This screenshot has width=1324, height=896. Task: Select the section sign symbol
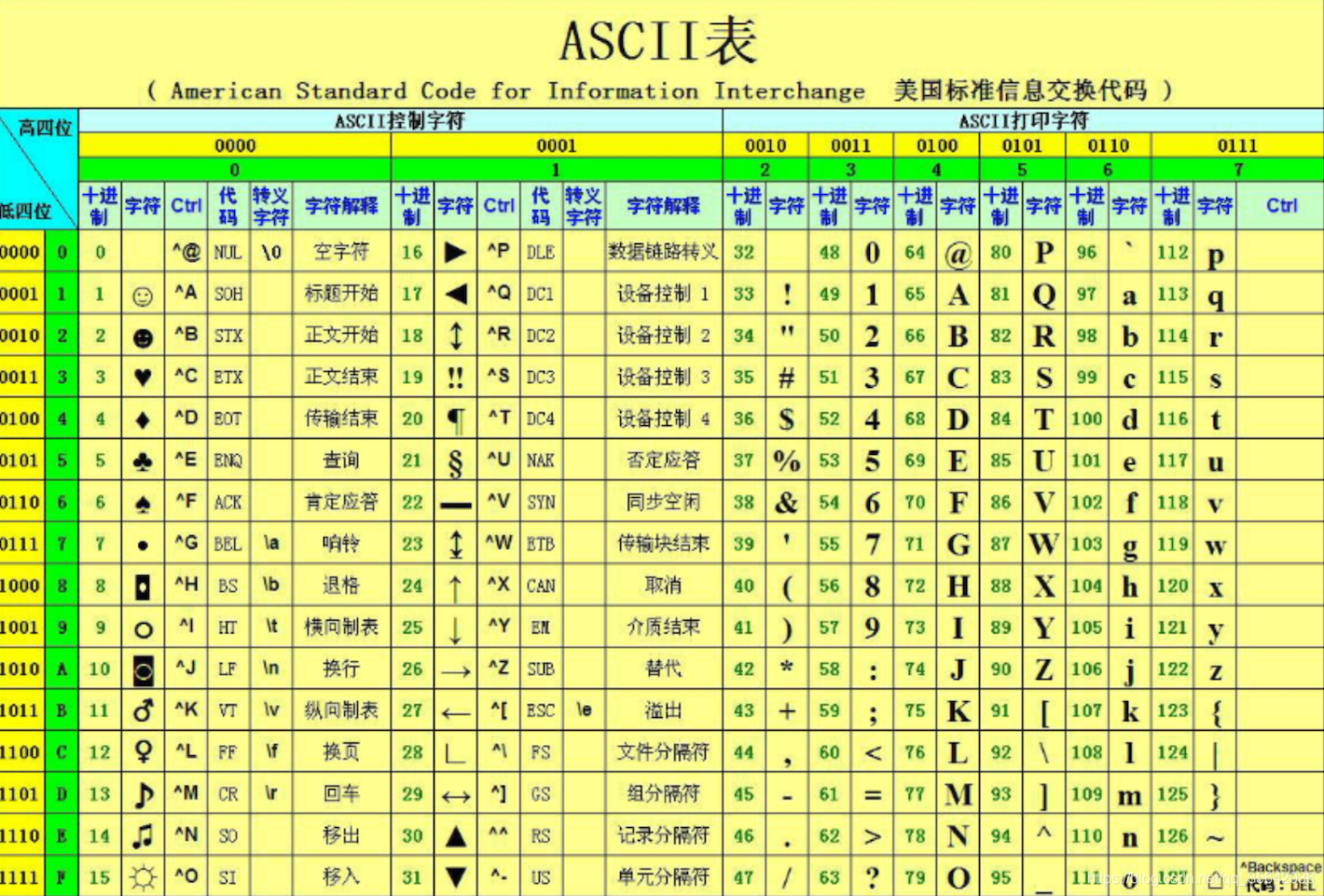(455, 462)
